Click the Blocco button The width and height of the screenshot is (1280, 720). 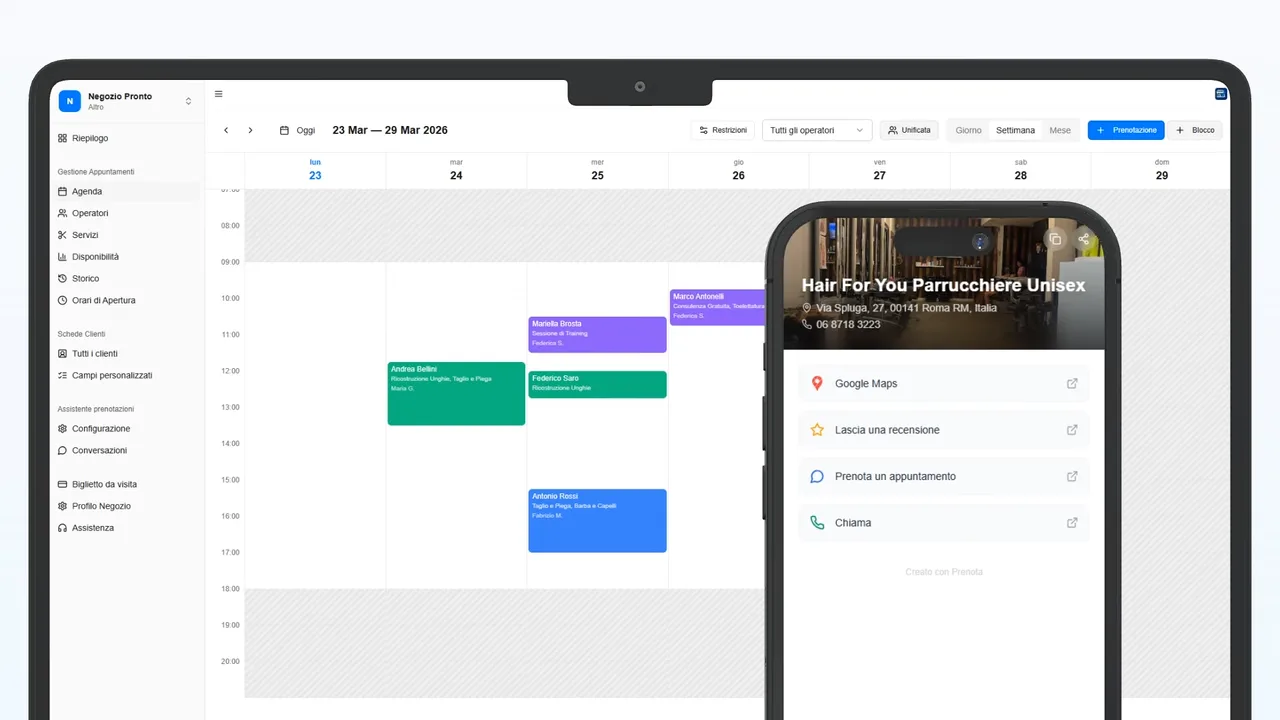1195,130
